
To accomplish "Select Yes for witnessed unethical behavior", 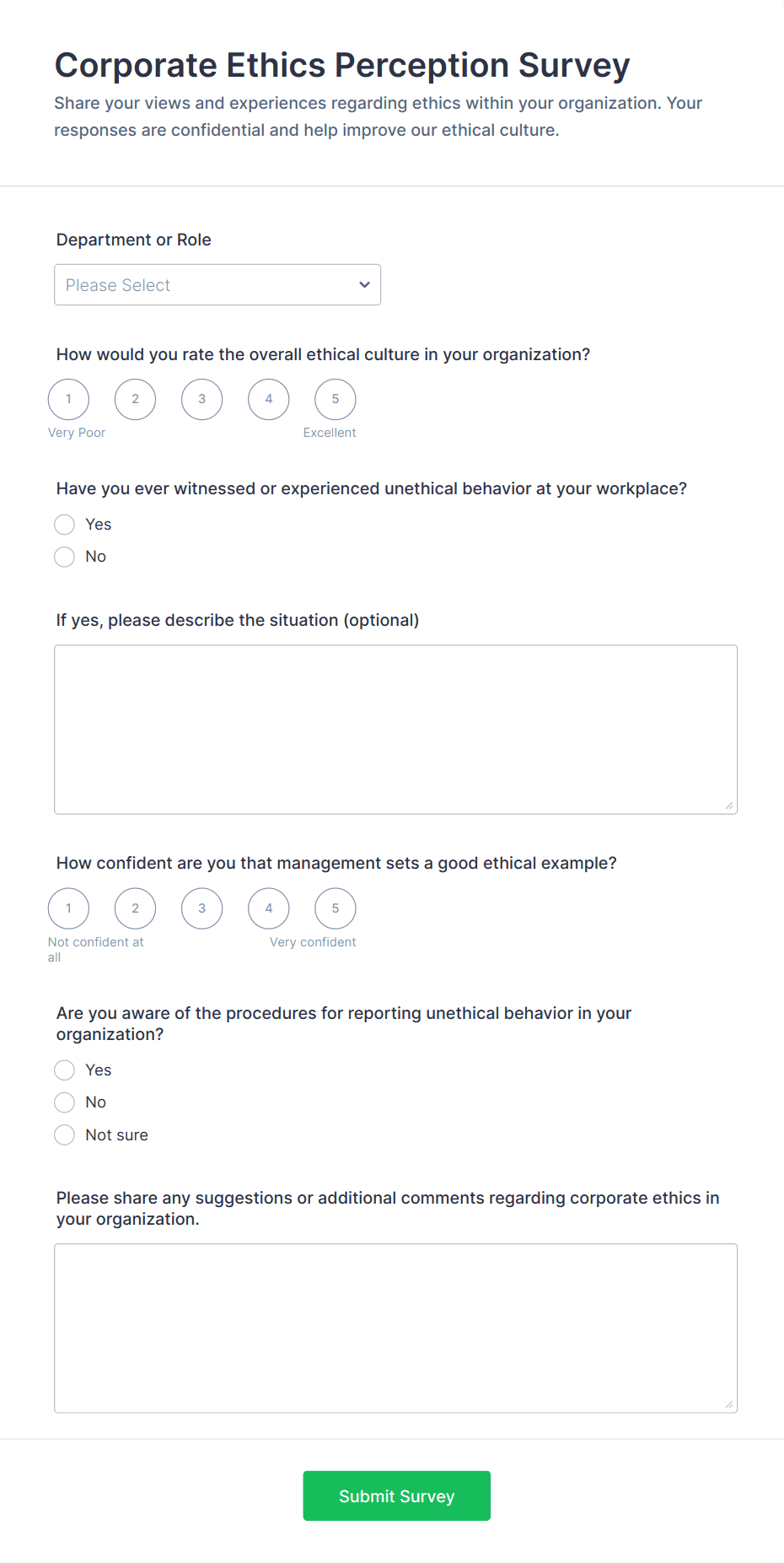I will click(x=65, y=525).
